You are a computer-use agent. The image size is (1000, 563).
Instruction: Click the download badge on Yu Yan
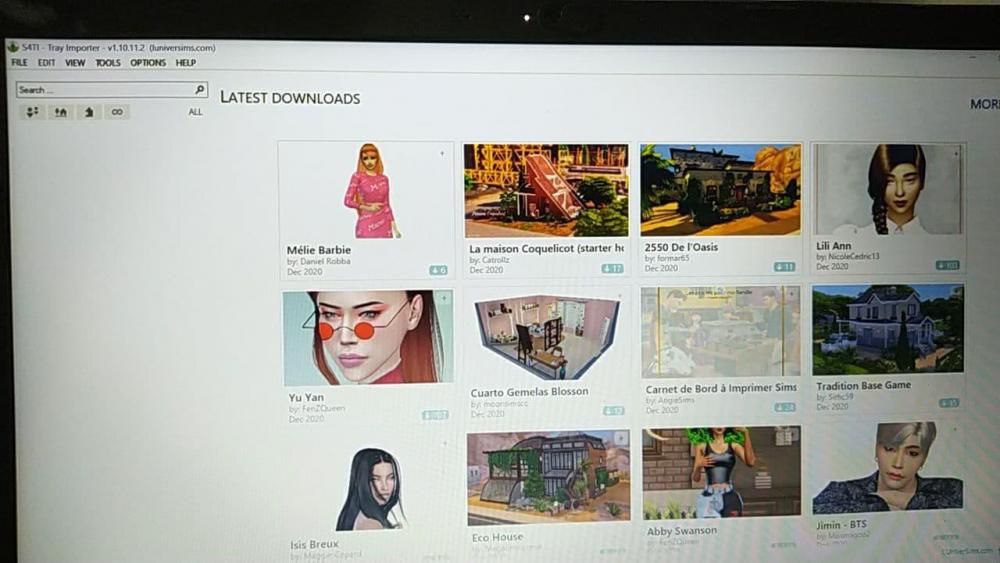[435, 415]
